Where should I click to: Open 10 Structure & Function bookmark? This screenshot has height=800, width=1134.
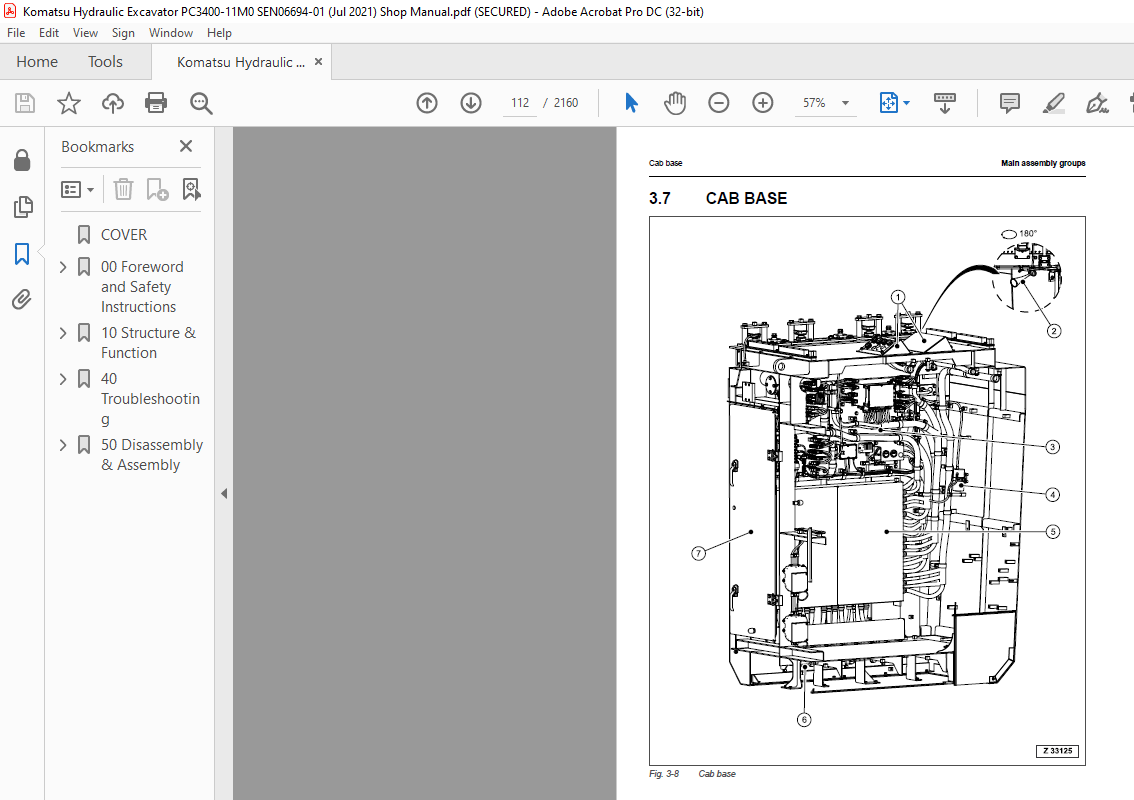(148, 343)
